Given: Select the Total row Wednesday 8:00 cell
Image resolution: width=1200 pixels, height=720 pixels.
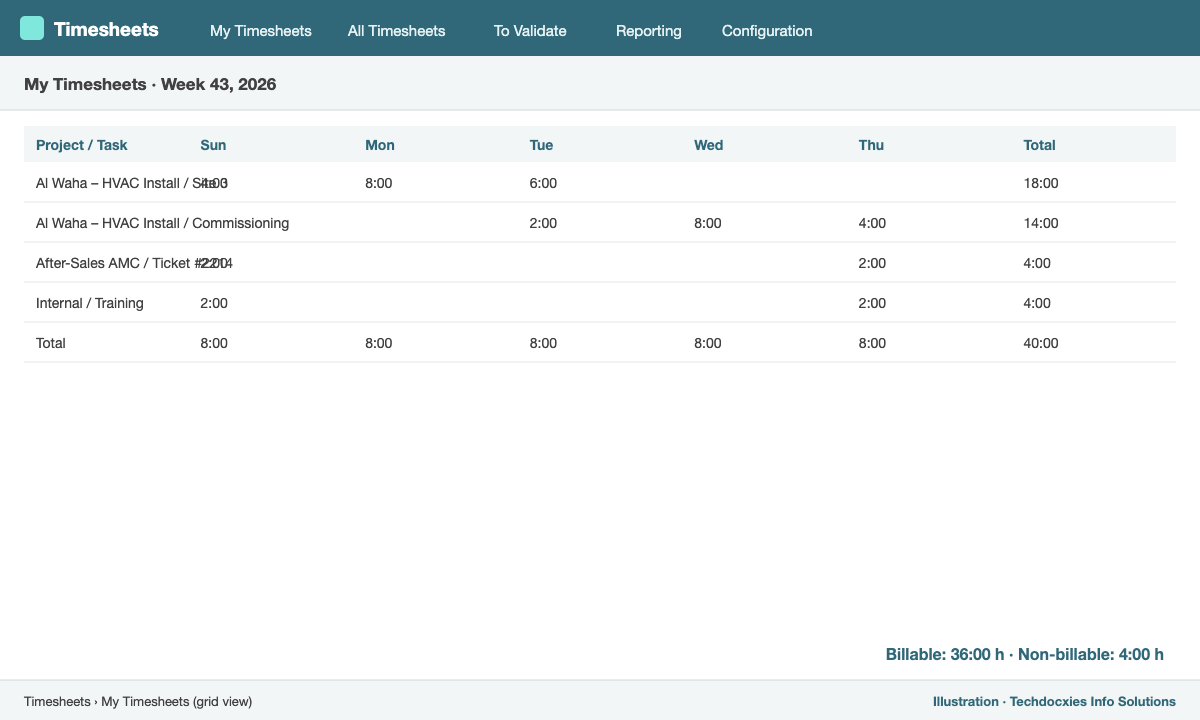Looking at the screenshot, I should point(708,343).
